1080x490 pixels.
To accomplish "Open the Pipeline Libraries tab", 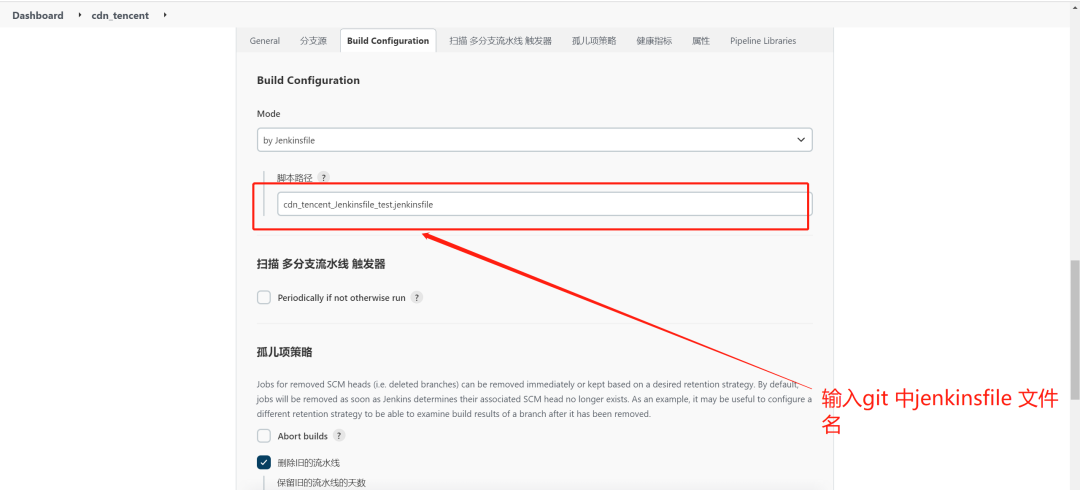I will pos(763,41).
